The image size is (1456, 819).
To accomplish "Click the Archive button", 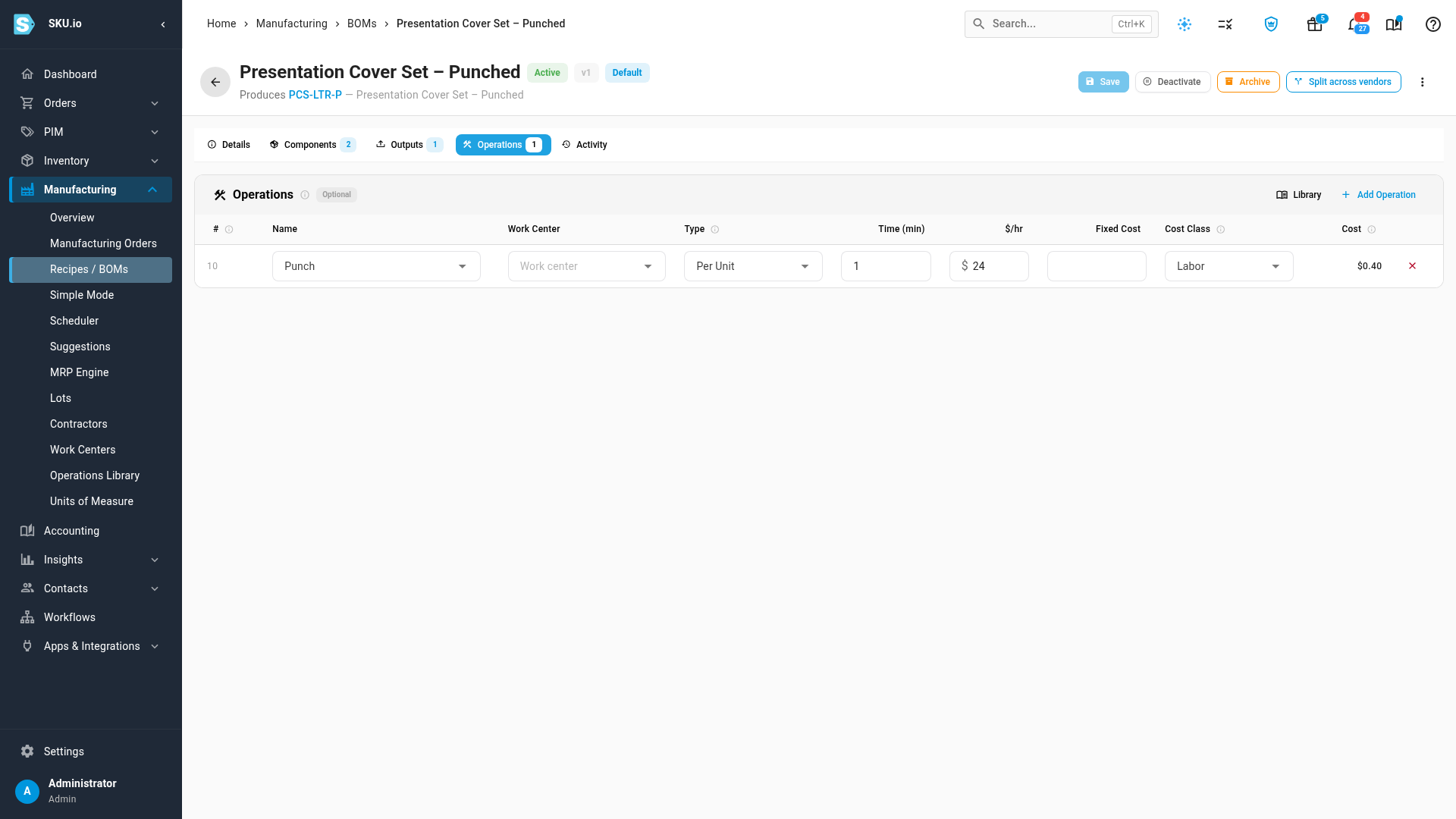I will [1248, 82].
